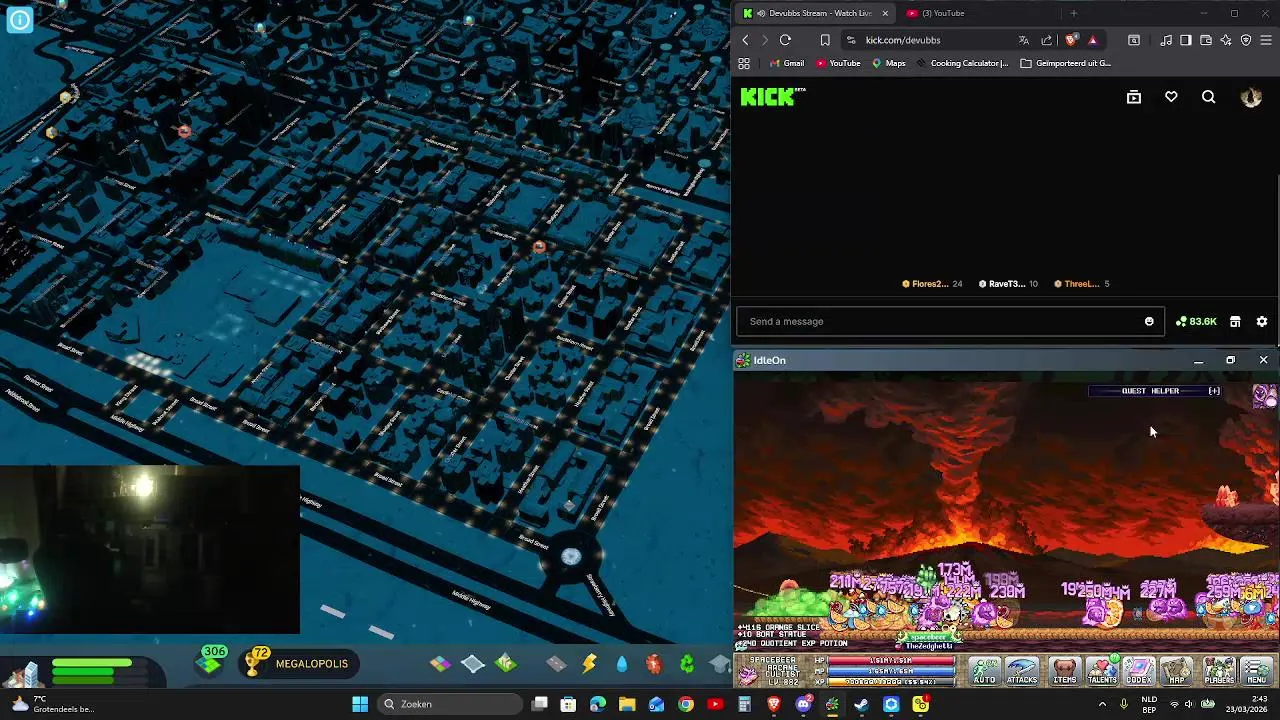Click the Zoeken taskbar search box
This screenshot has width=1280, height=720.
coord(450,704)
